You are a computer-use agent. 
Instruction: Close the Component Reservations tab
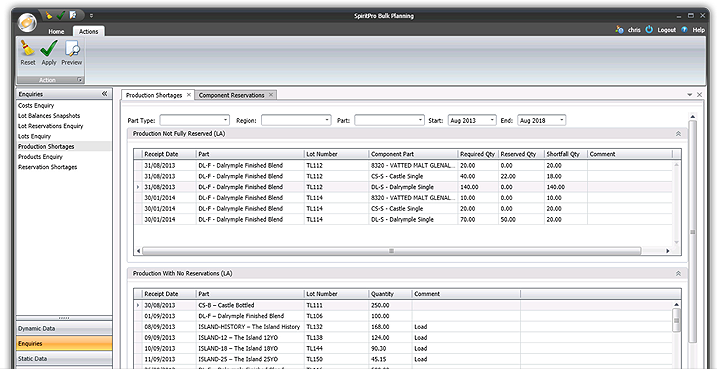(271, 95)
